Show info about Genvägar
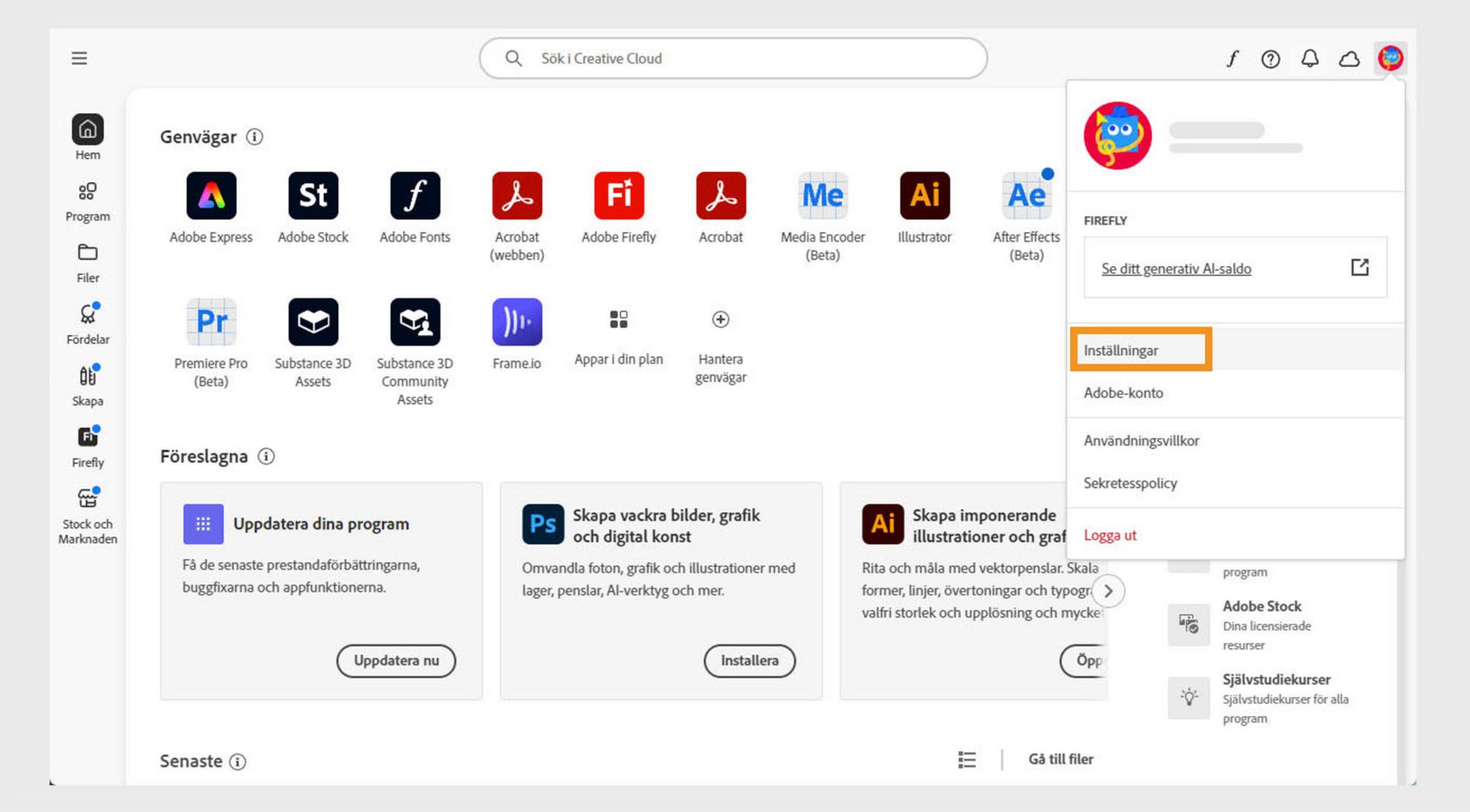 point(254,137)
